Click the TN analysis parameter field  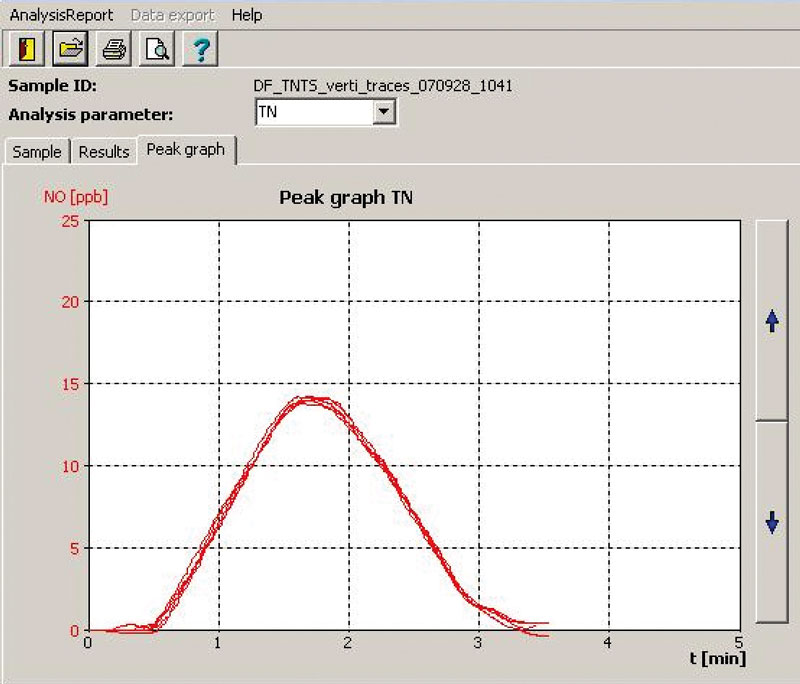click(x=314, y=112)
